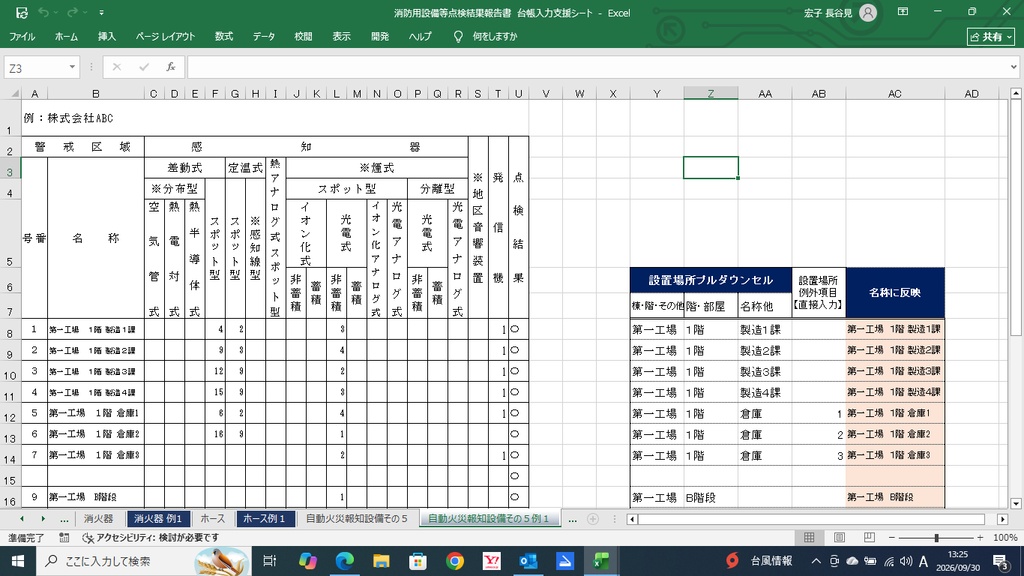Screen dimensions: 1024x576
Task: Click the 第一工場 B階段 name cell in row 16
Action: click(x=95, y=497)
